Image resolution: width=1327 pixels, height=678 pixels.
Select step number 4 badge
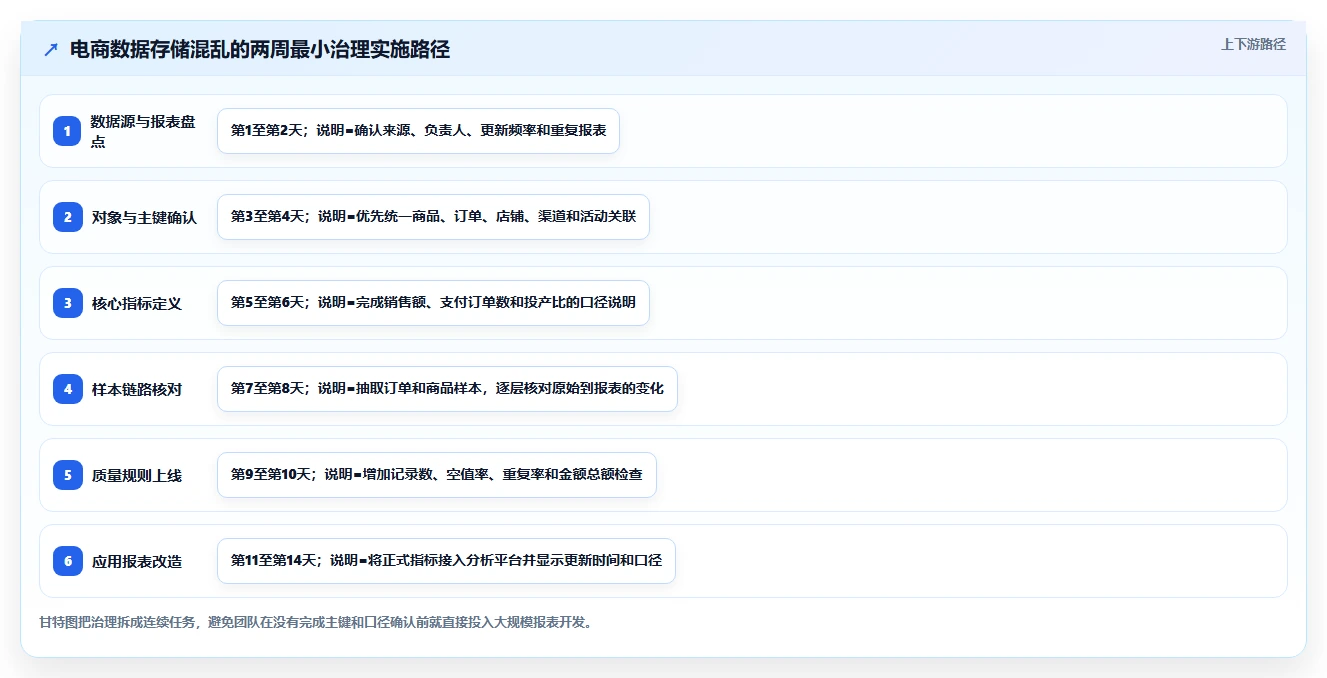68,389
